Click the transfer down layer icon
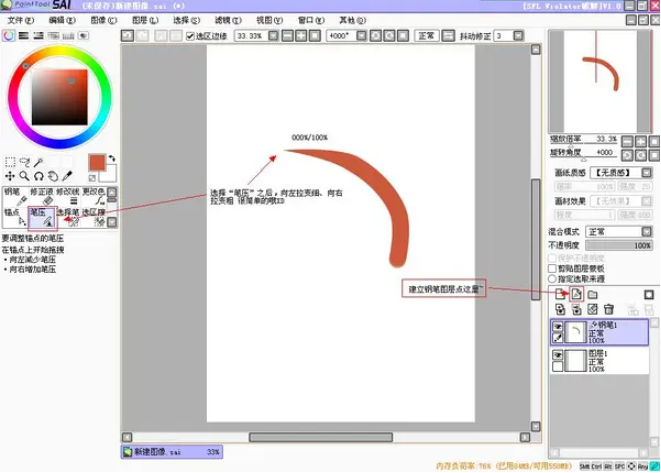 (x=560, y=309)
